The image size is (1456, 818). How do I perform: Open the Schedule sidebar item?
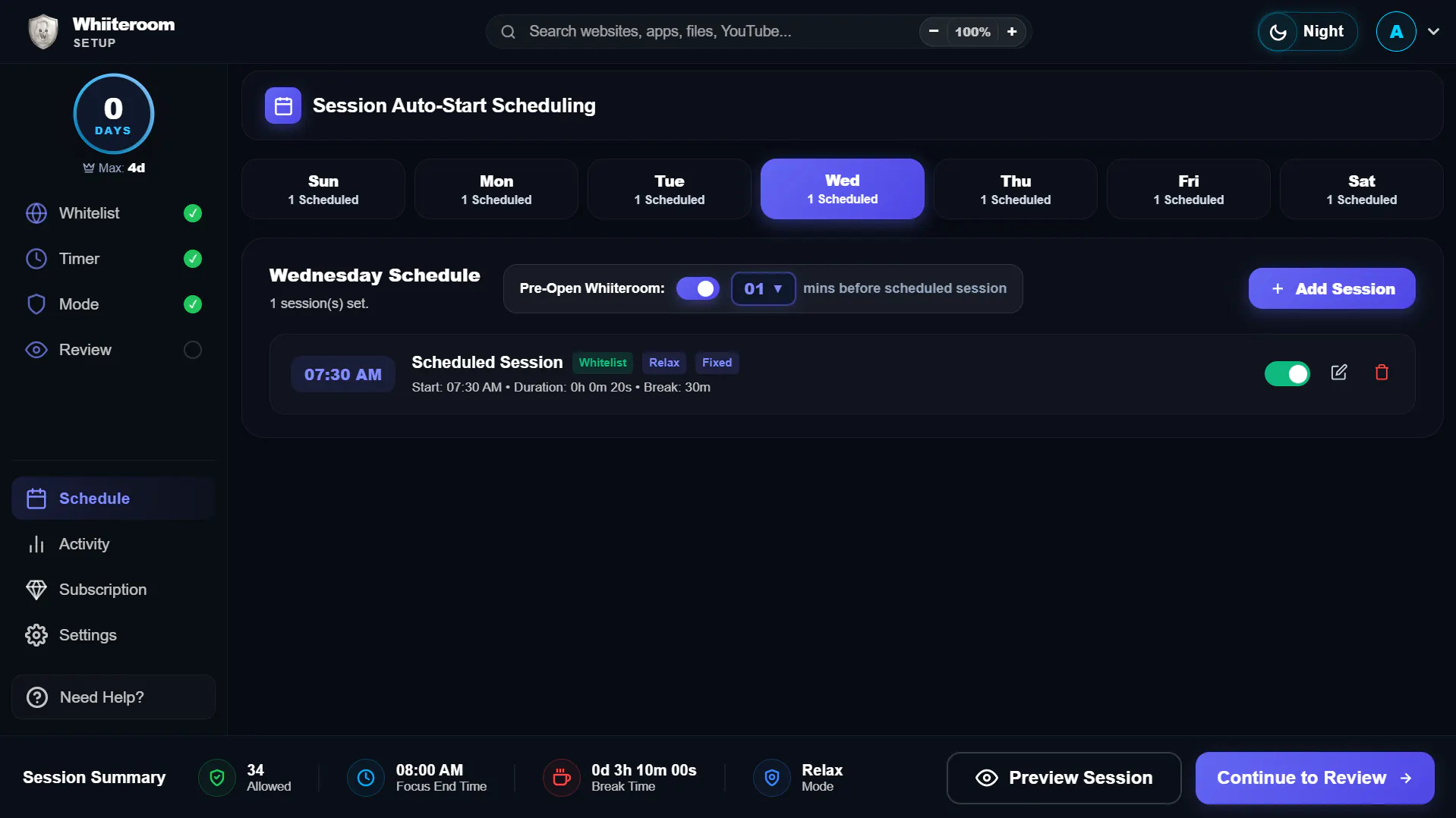(114, 499)
